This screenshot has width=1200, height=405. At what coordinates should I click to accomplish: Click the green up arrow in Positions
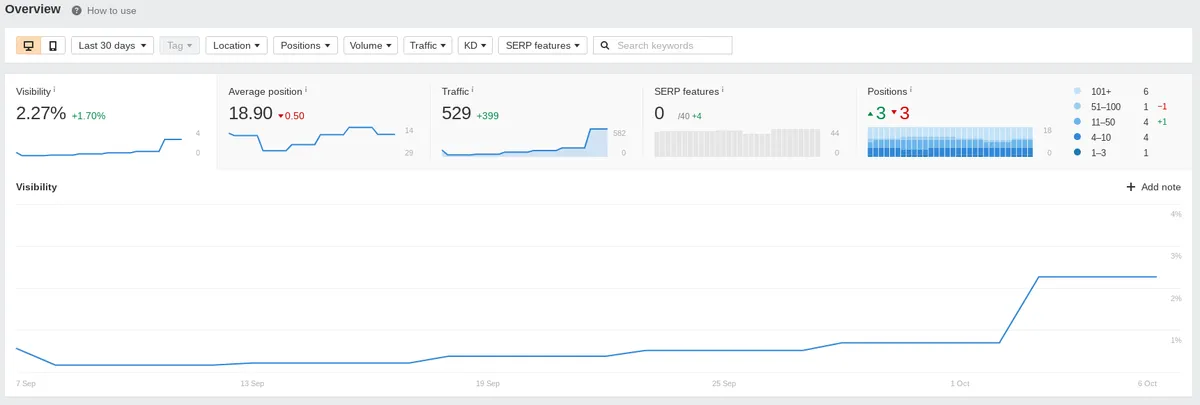coord(870,113)
